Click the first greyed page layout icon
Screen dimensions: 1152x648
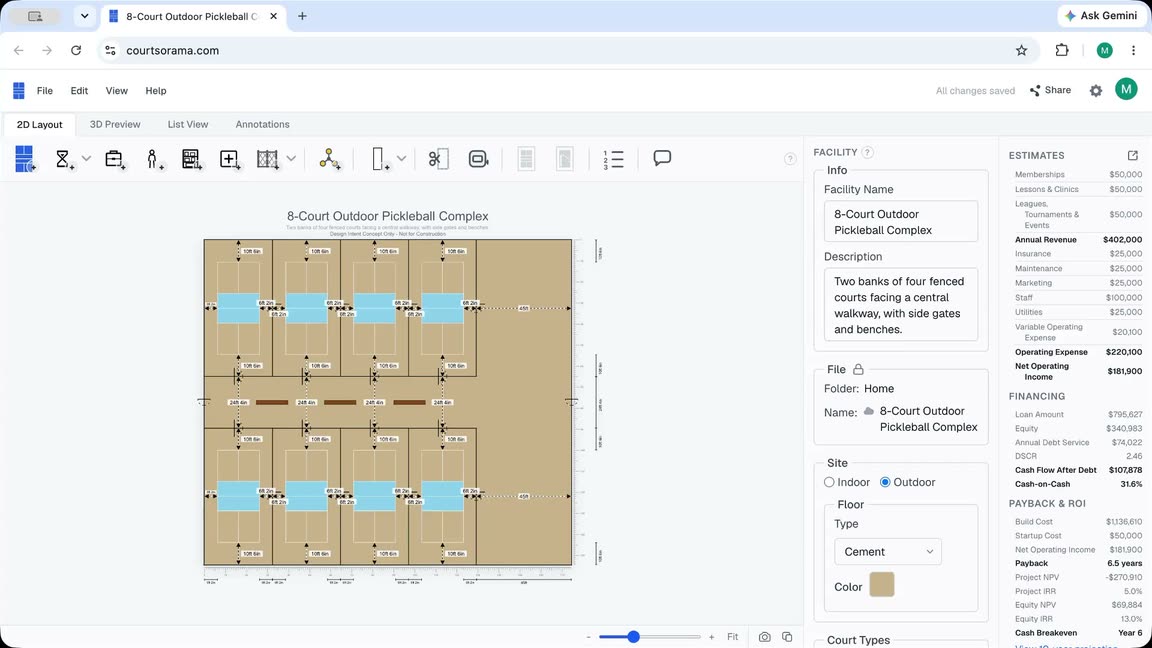[526, 159]
